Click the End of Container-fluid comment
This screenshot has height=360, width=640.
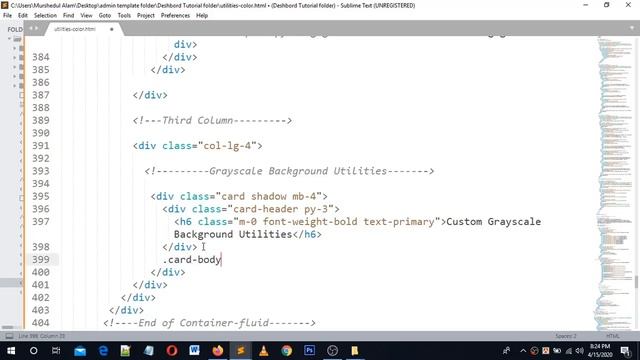[x=209, y=323]
